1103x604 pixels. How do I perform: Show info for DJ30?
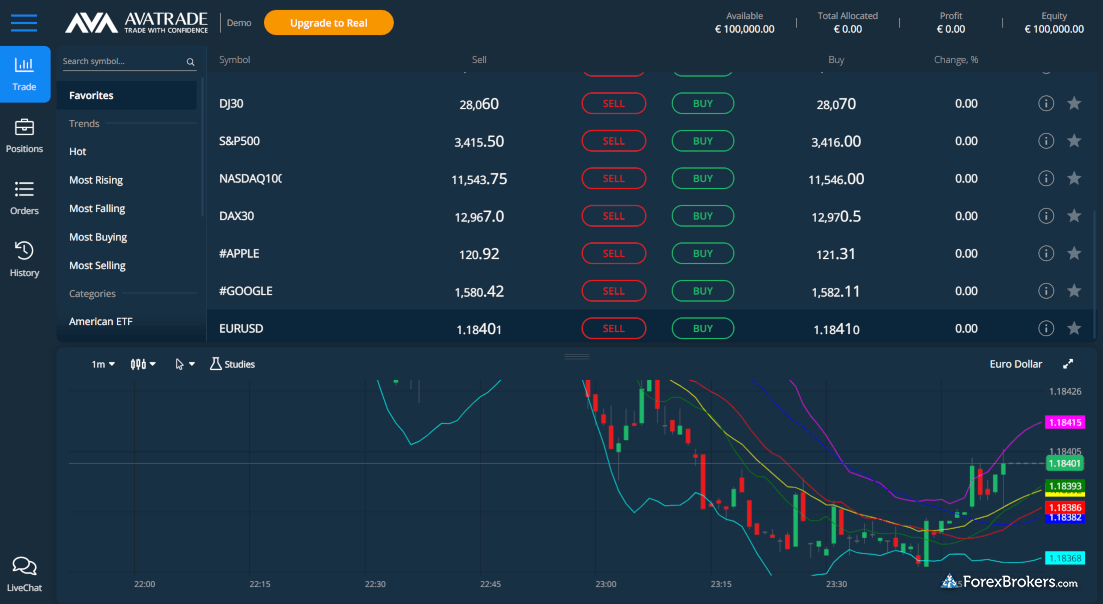(1046, 103)
